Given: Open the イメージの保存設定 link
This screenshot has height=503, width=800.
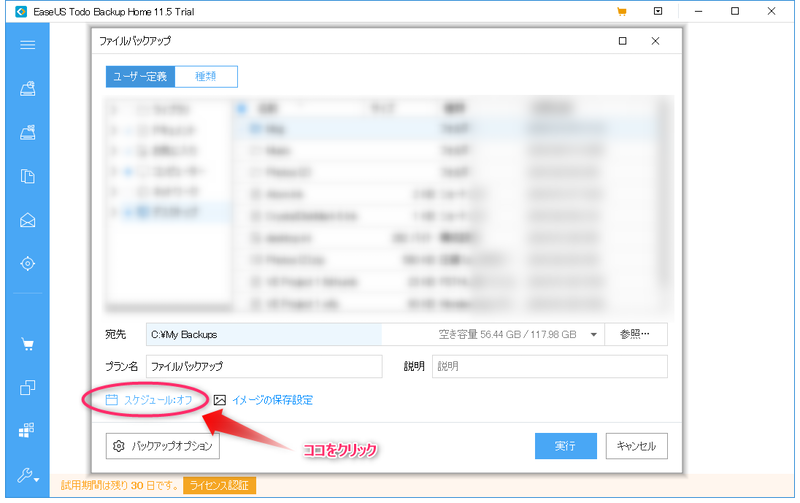Looking at the screenshot, I should 272,400.
